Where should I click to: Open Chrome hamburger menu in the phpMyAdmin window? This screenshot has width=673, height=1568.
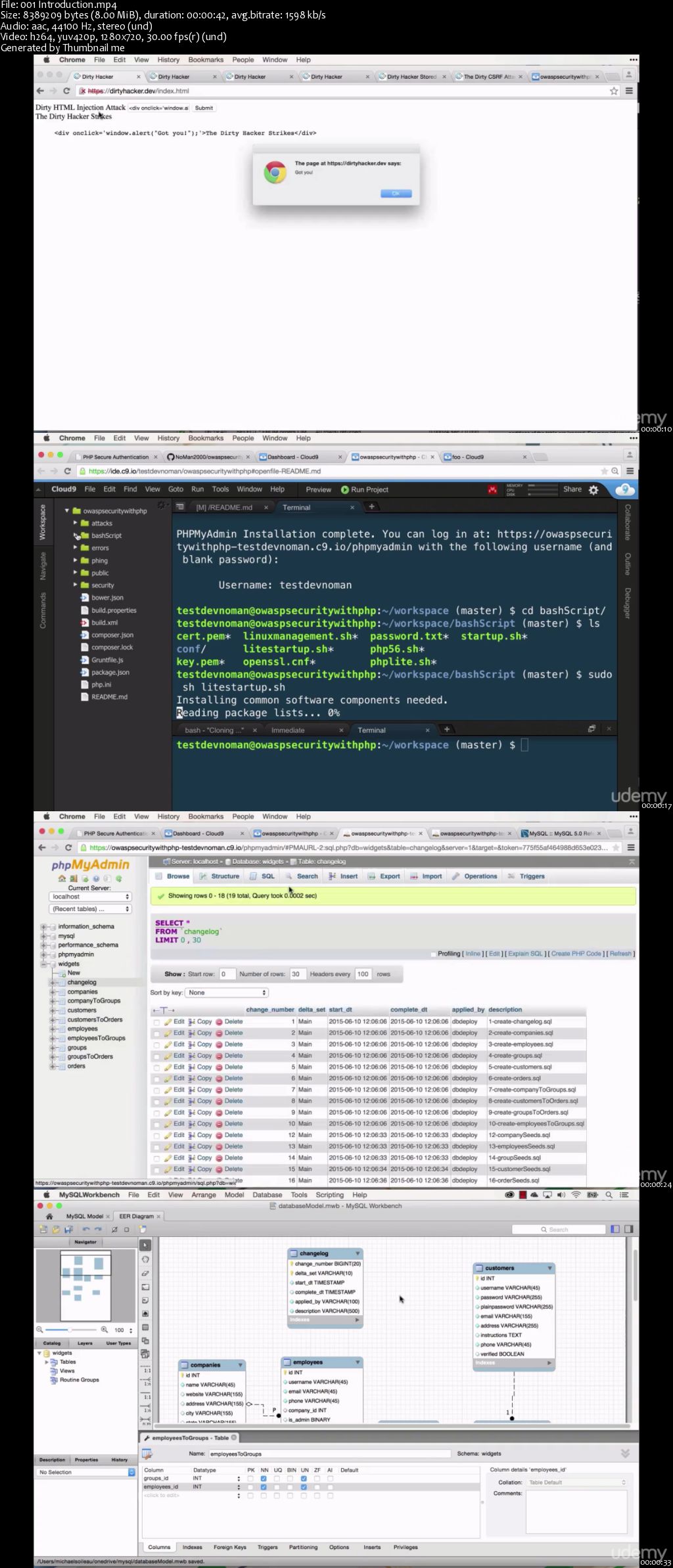[x=630, y=847]
